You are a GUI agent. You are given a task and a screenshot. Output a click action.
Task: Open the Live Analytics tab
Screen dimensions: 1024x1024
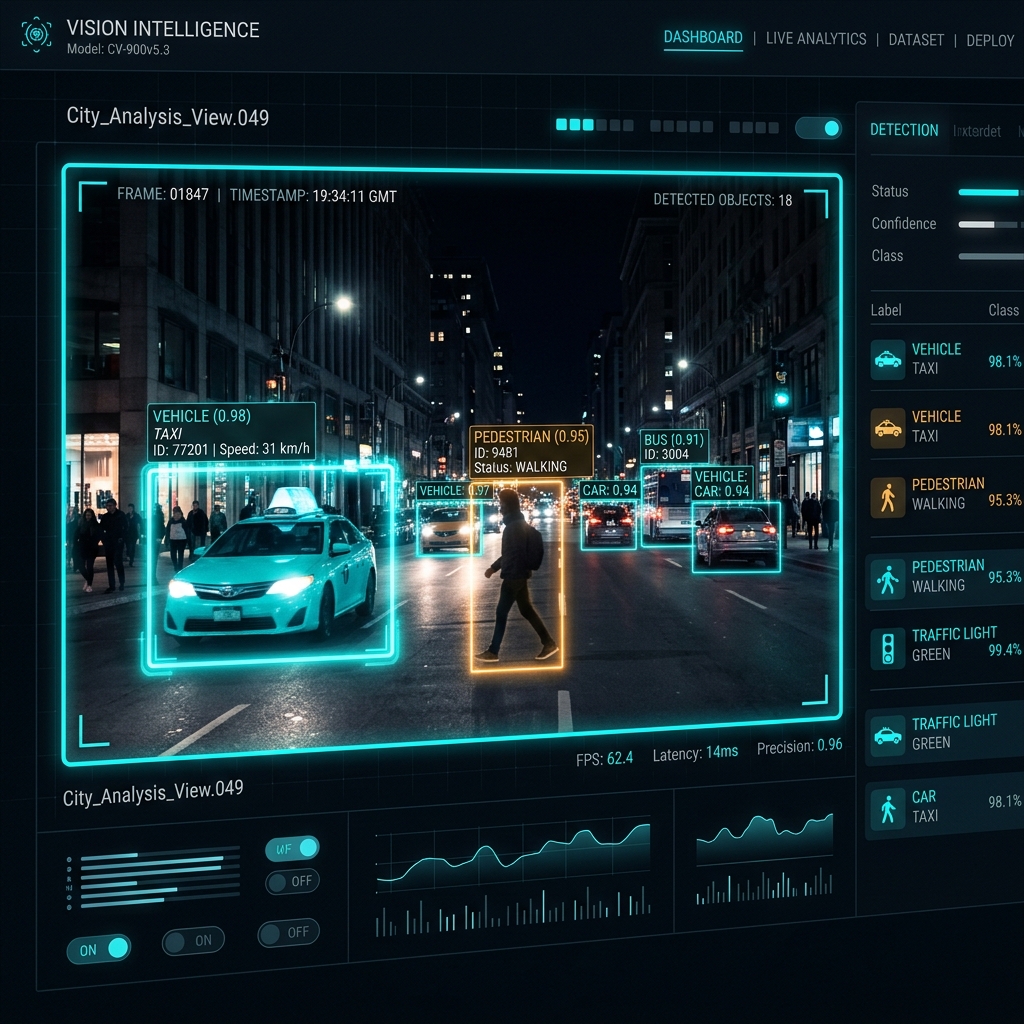click(816, 39)
